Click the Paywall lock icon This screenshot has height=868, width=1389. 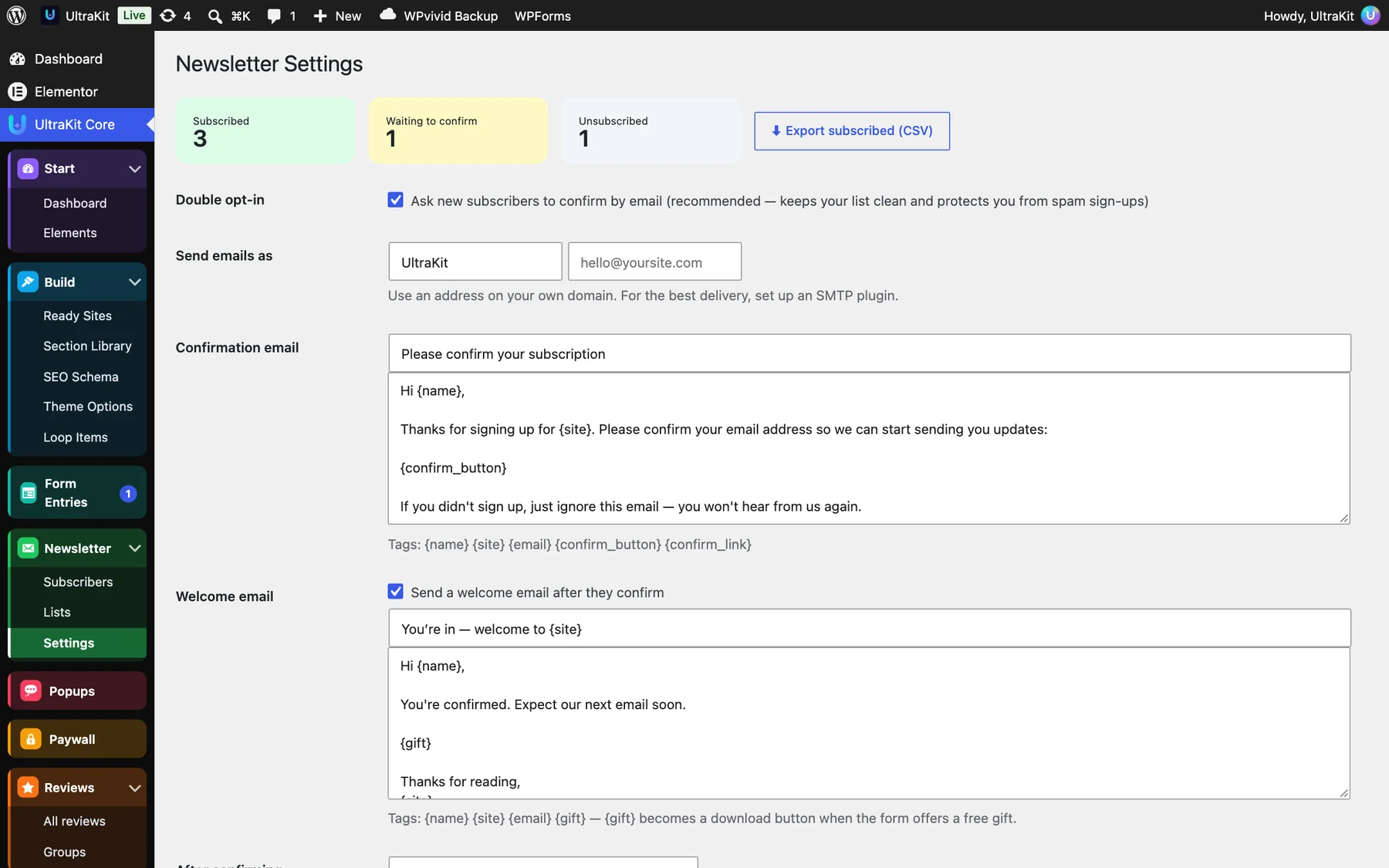(x=31, y=739)
